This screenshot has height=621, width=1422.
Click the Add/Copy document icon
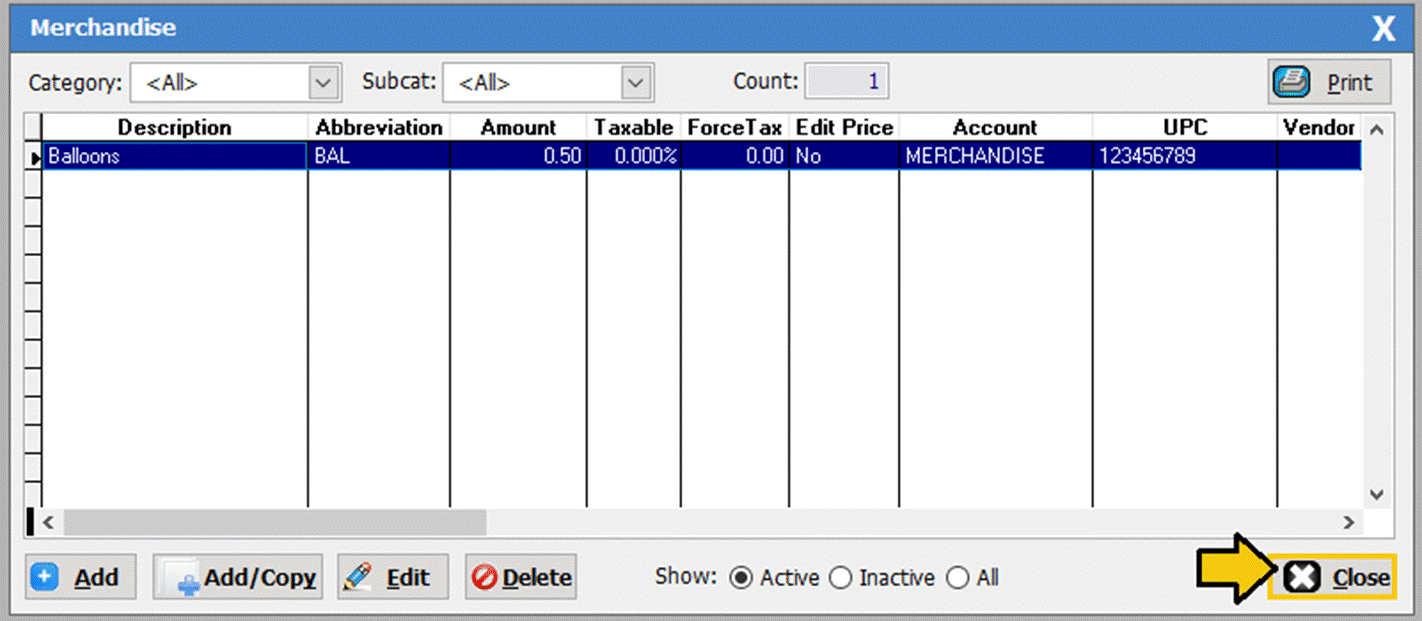[x=181, y=579]
